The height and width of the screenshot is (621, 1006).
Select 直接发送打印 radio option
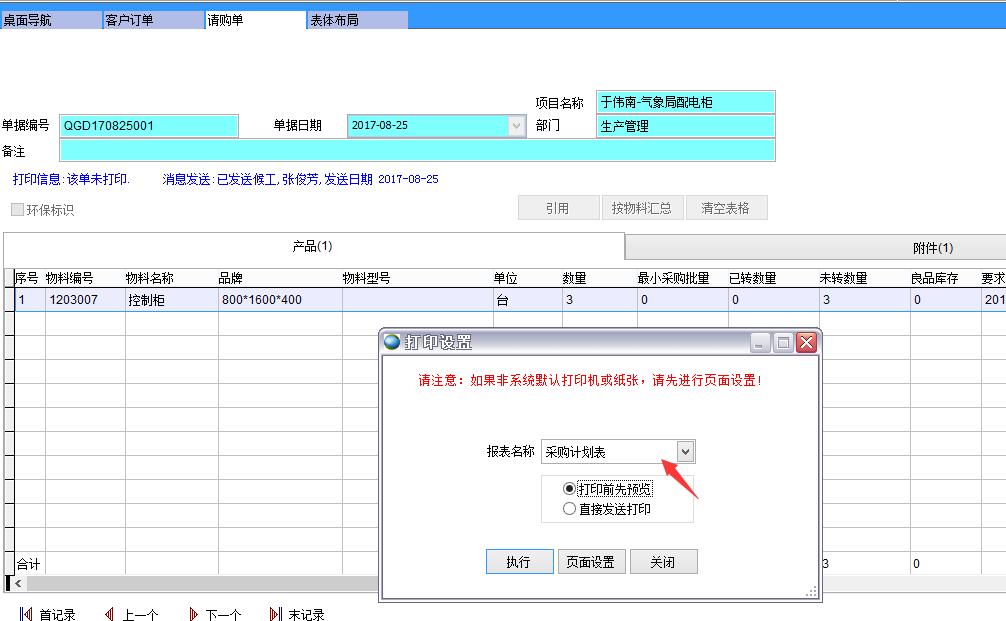coord(570,509)
